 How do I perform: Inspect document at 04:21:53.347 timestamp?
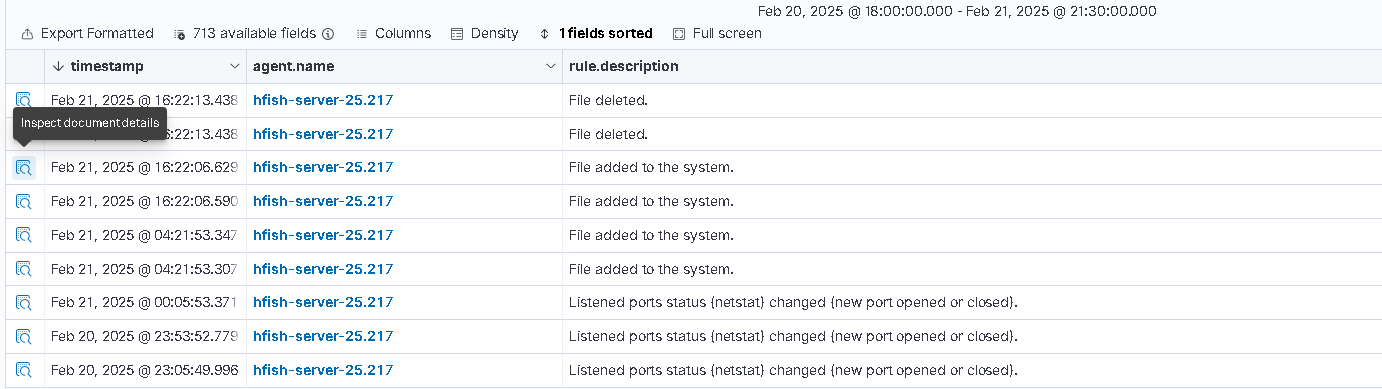[x=24, y=235]
